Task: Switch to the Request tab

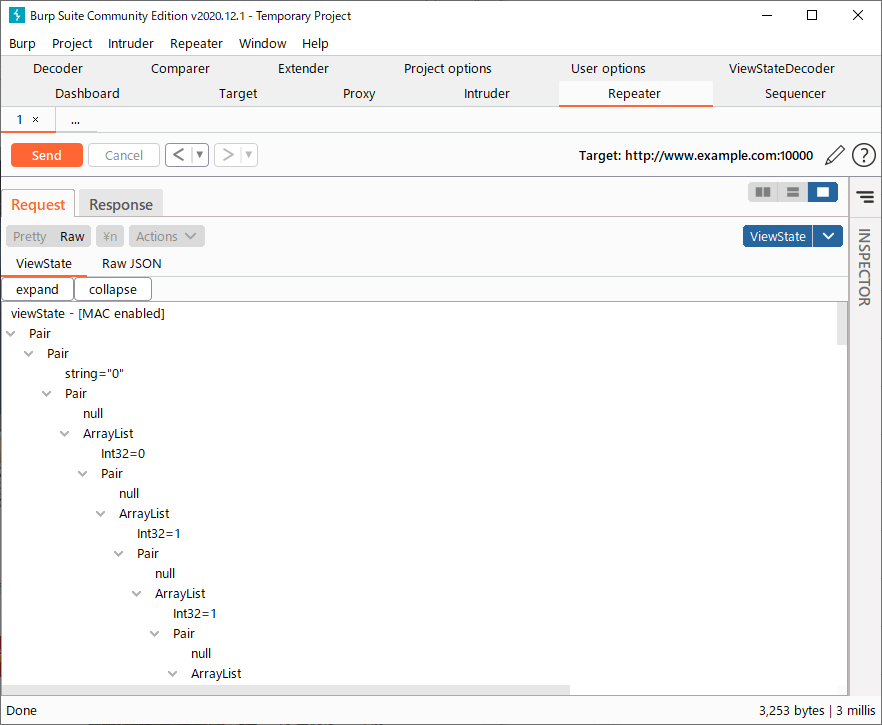Action: tap(38, 204)
